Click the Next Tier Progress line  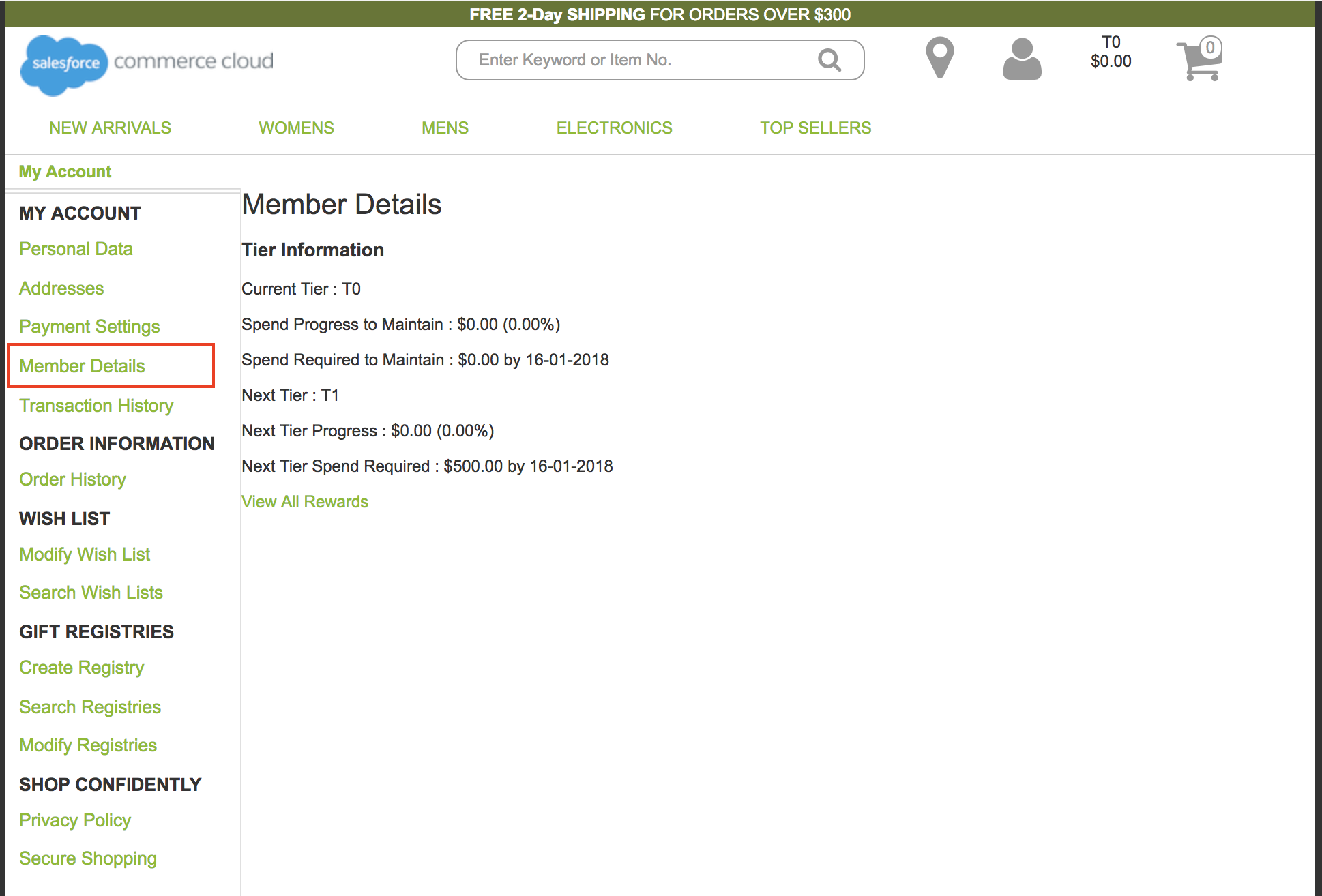pos(368,431)
